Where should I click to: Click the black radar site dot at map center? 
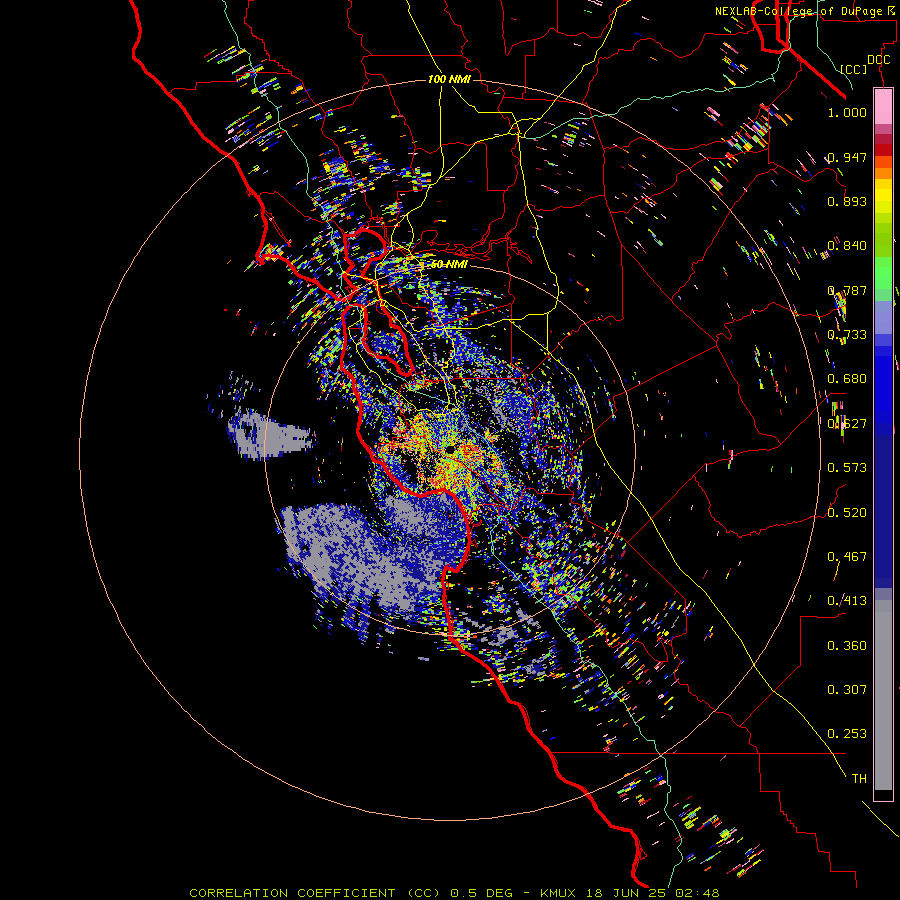[451, 448]
